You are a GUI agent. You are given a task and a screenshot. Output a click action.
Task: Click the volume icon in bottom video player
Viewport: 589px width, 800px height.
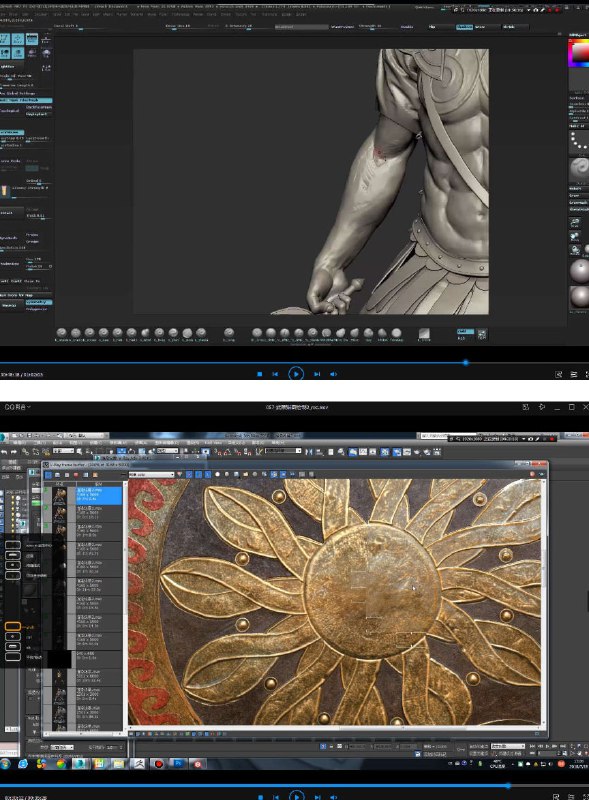[334, 796]
